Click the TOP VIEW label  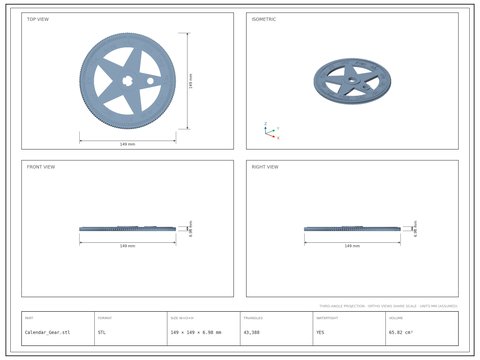tap(38, 19)
